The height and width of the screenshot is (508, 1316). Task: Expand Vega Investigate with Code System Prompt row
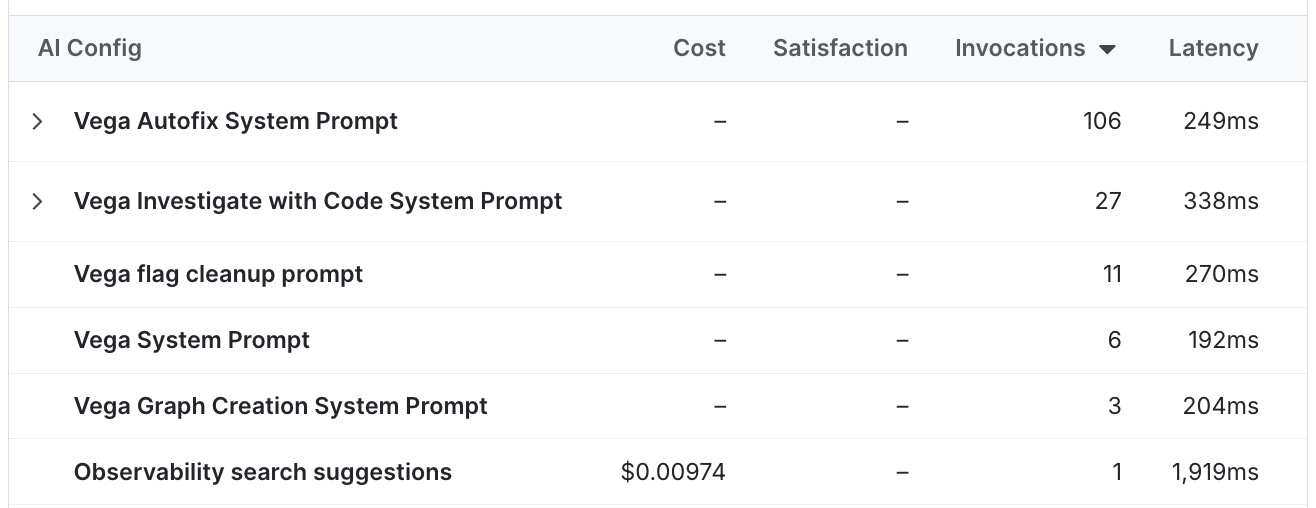tap(37, 202)
